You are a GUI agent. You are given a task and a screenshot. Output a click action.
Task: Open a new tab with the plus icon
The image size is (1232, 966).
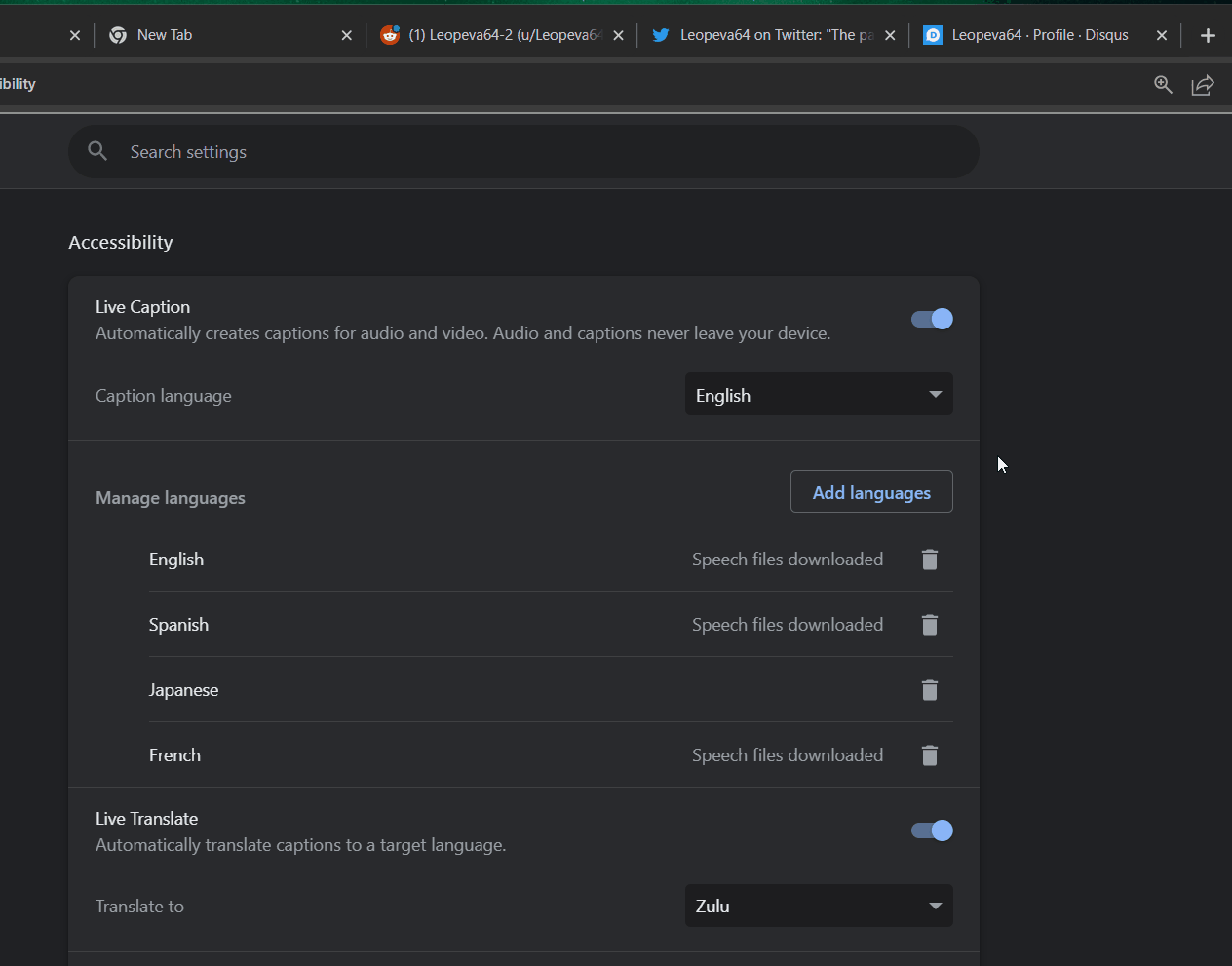[x=1208, y=35]
